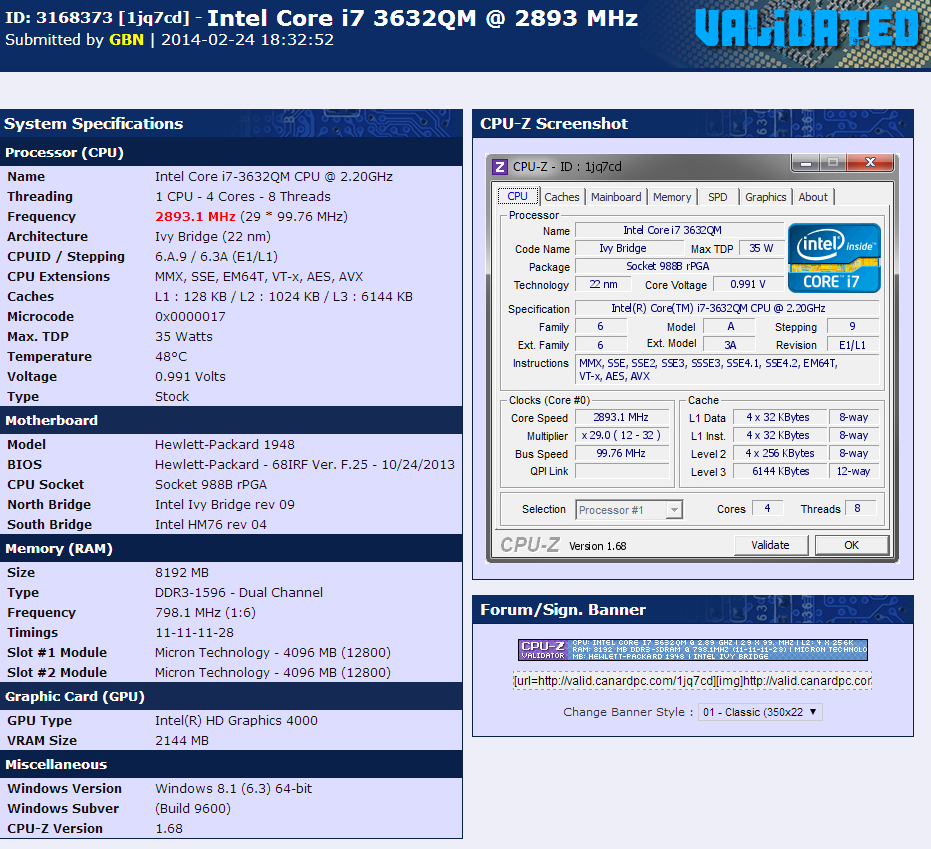Click the Slot #1 Module Micron Technology row
931x849 pixels.
pyautogui.click(x=231, y=652)
